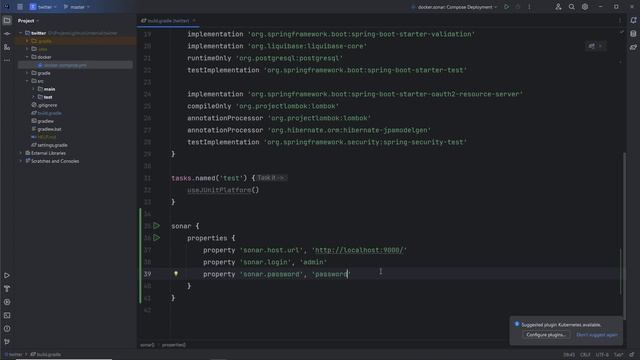640x360 pixels.
Task: Open the Compose Deployment run configuration dropdown
Action: pyautogui.click(x=454, y=7)
